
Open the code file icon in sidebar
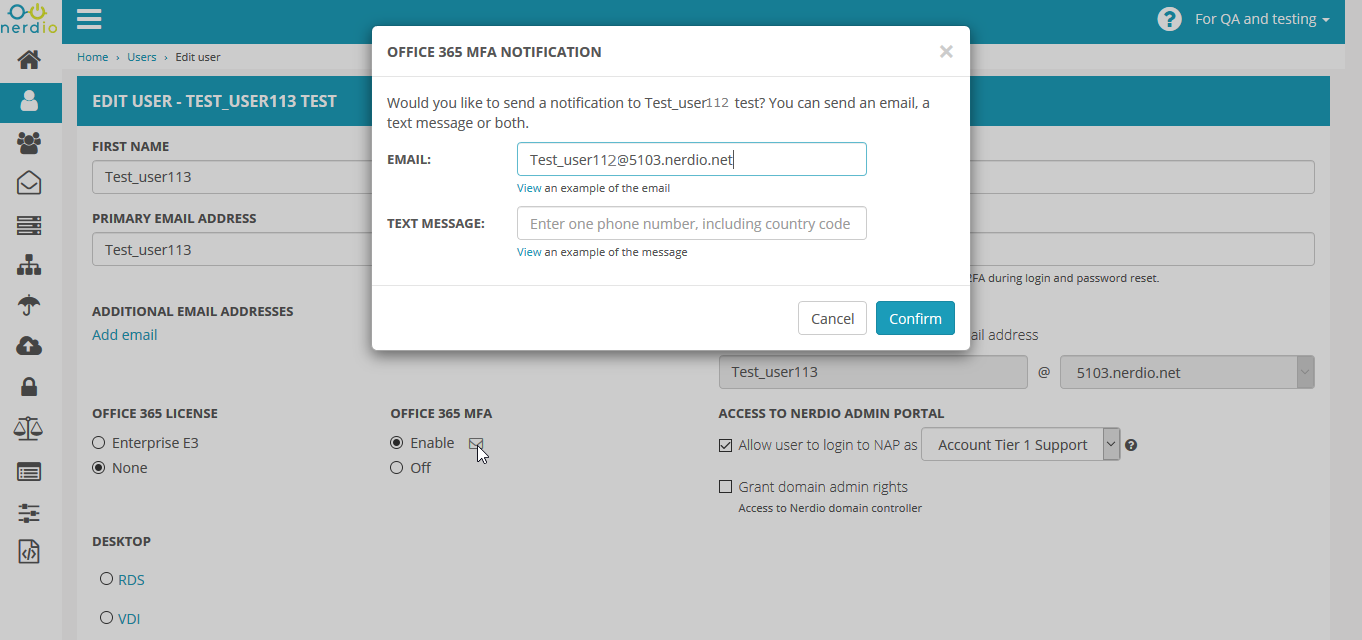tap(29, 551)
